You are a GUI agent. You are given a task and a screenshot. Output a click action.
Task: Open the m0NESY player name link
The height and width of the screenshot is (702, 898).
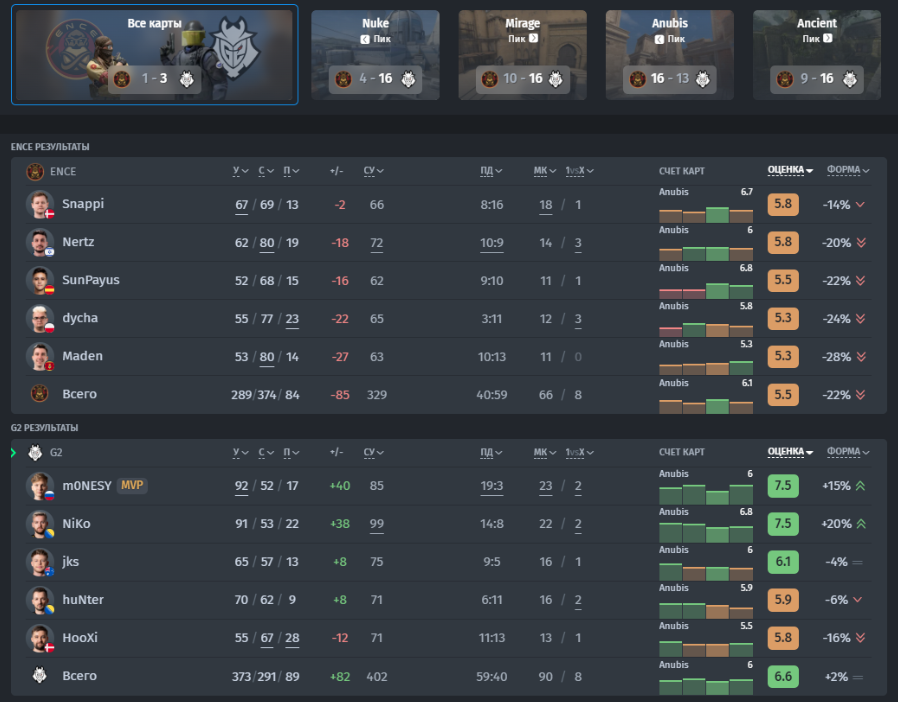pos(87,486)
